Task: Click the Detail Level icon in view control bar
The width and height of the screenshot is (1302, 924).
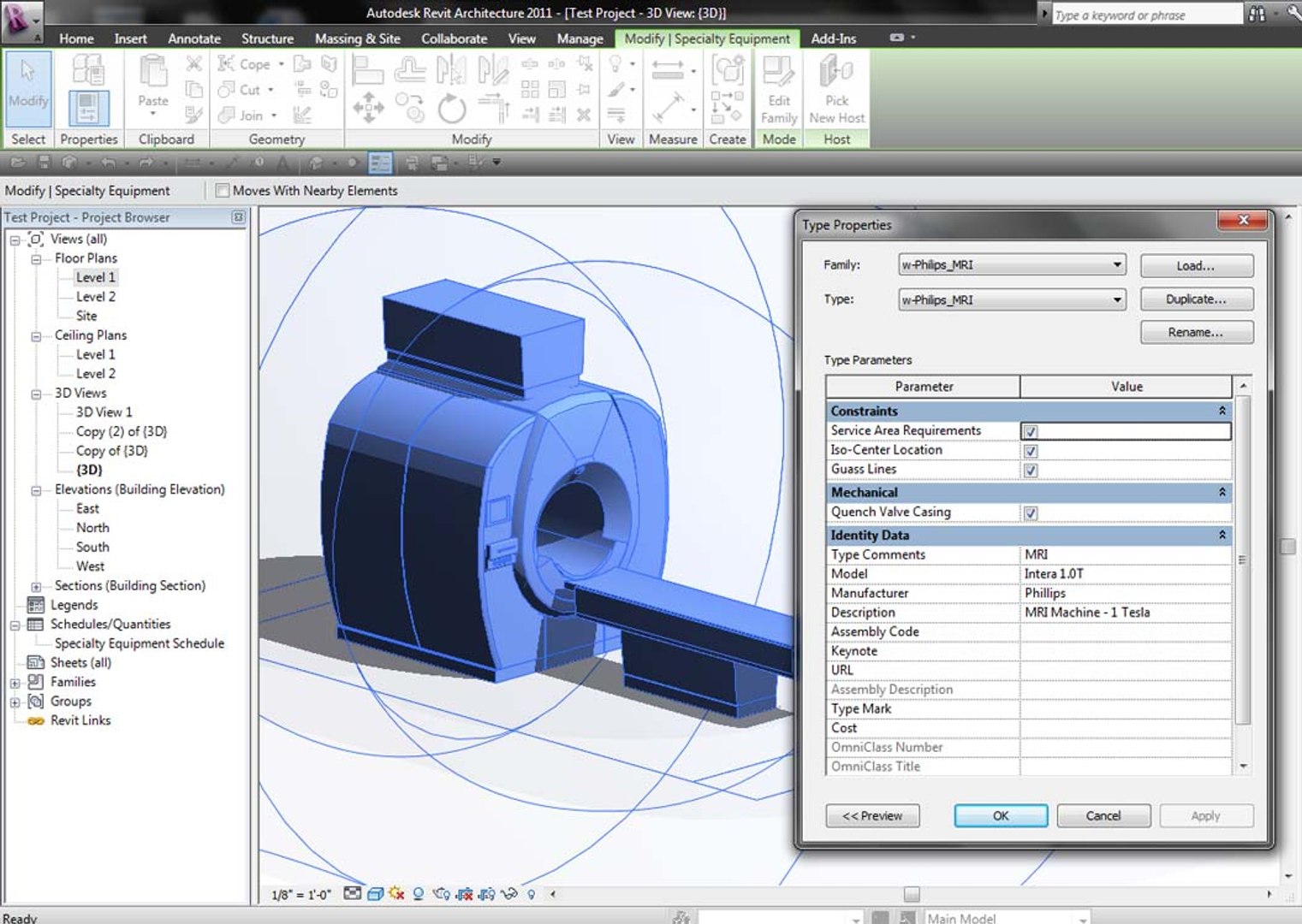Action: pyautogui.click(x=353, y=893)
